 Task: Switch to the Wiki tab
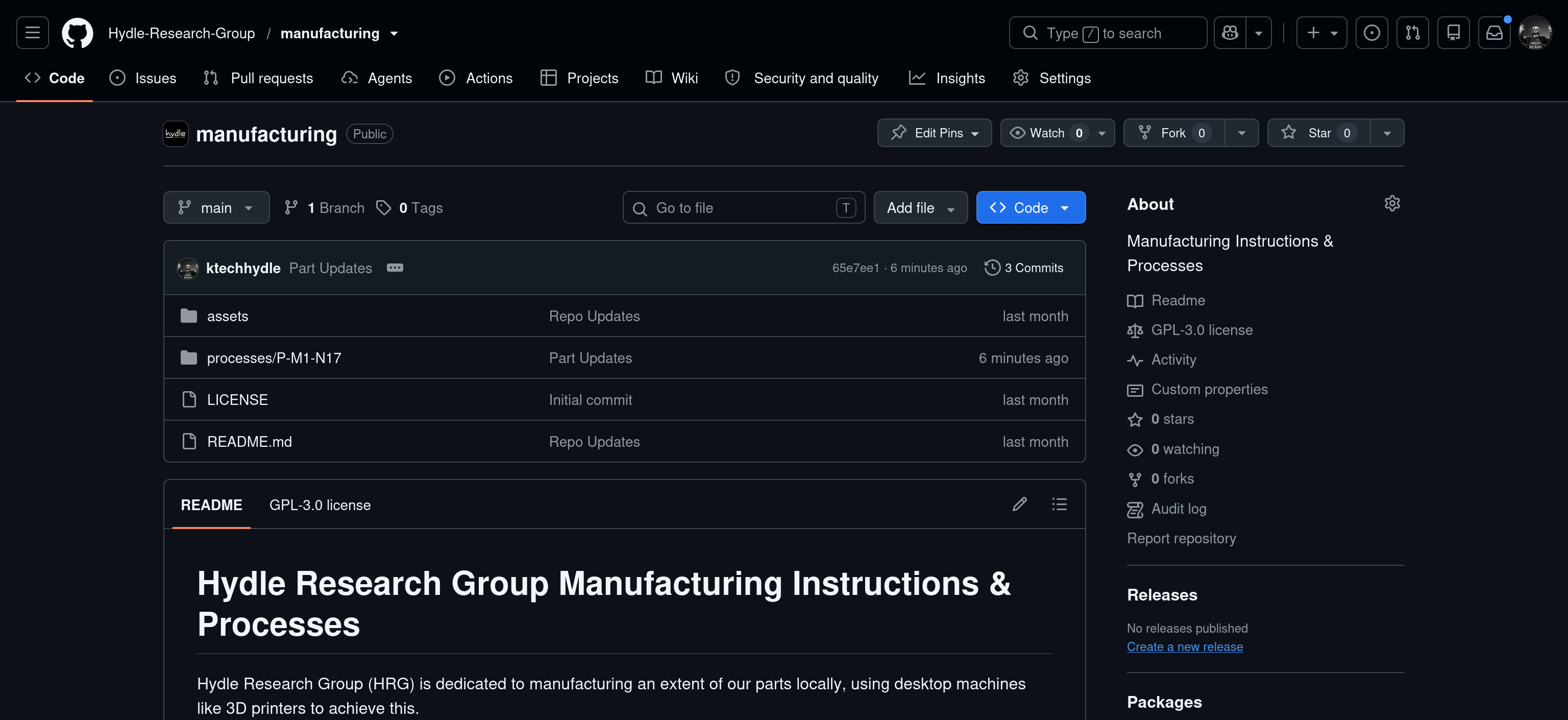coord(672,78)
